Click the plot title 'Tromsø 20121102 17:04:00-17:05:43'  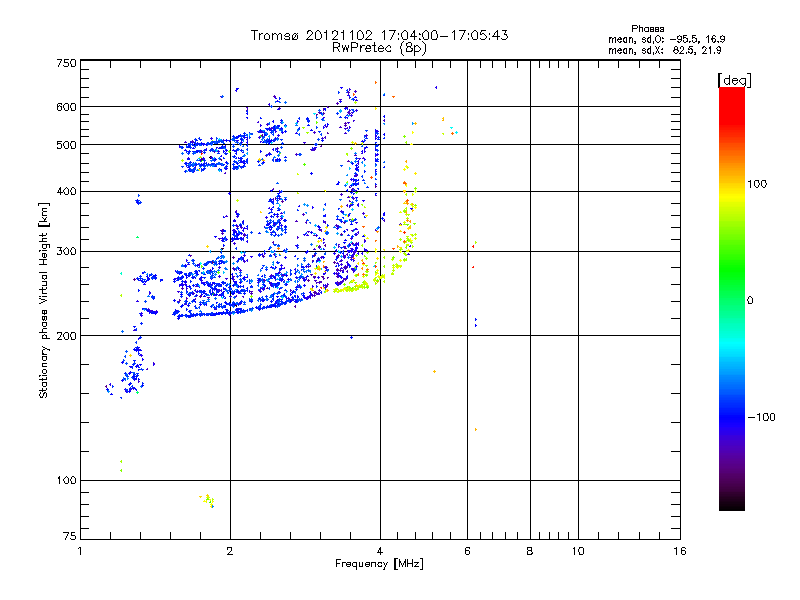[379, 35]
